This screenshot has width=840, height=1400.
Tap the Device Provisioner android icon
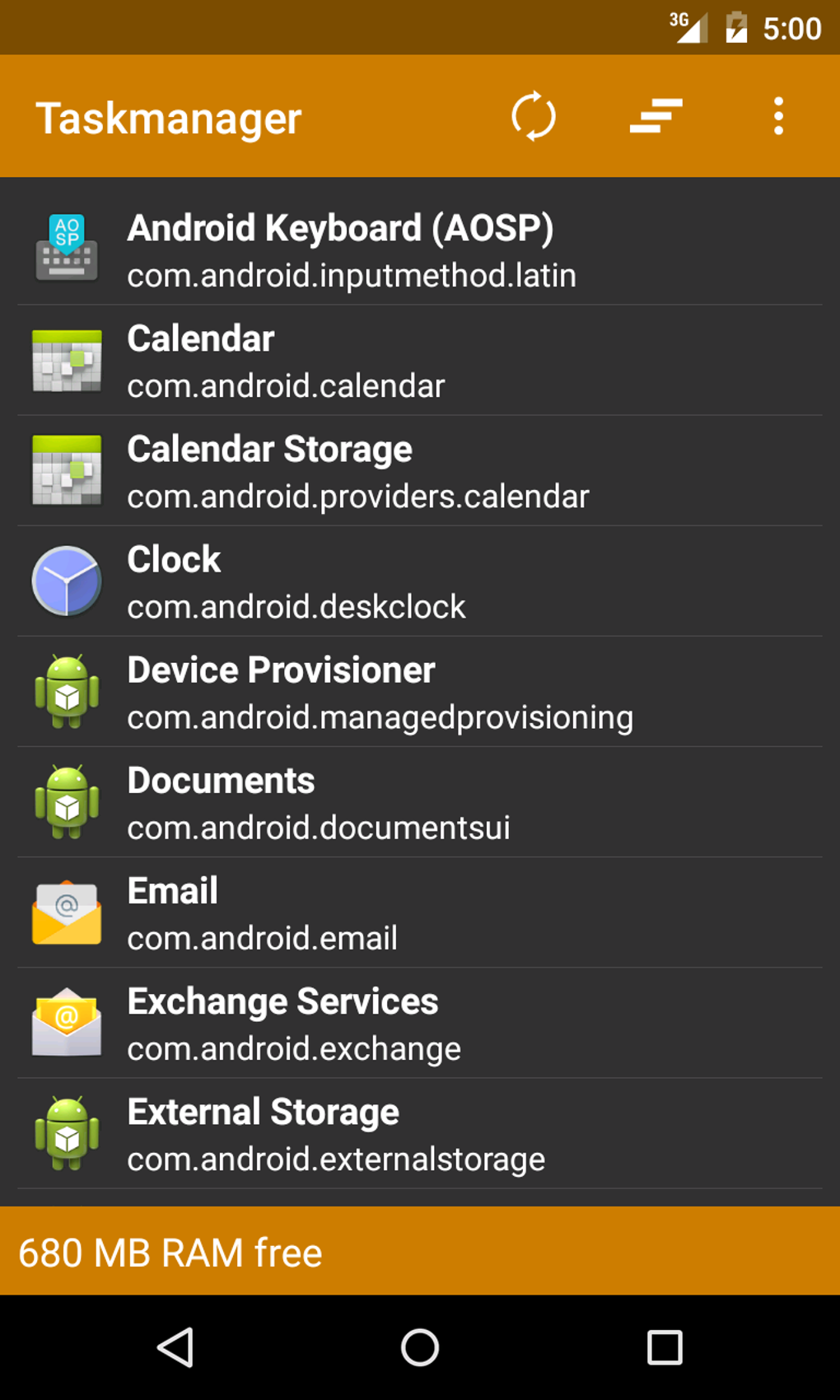pyautogui.click(x=67, y=692)
